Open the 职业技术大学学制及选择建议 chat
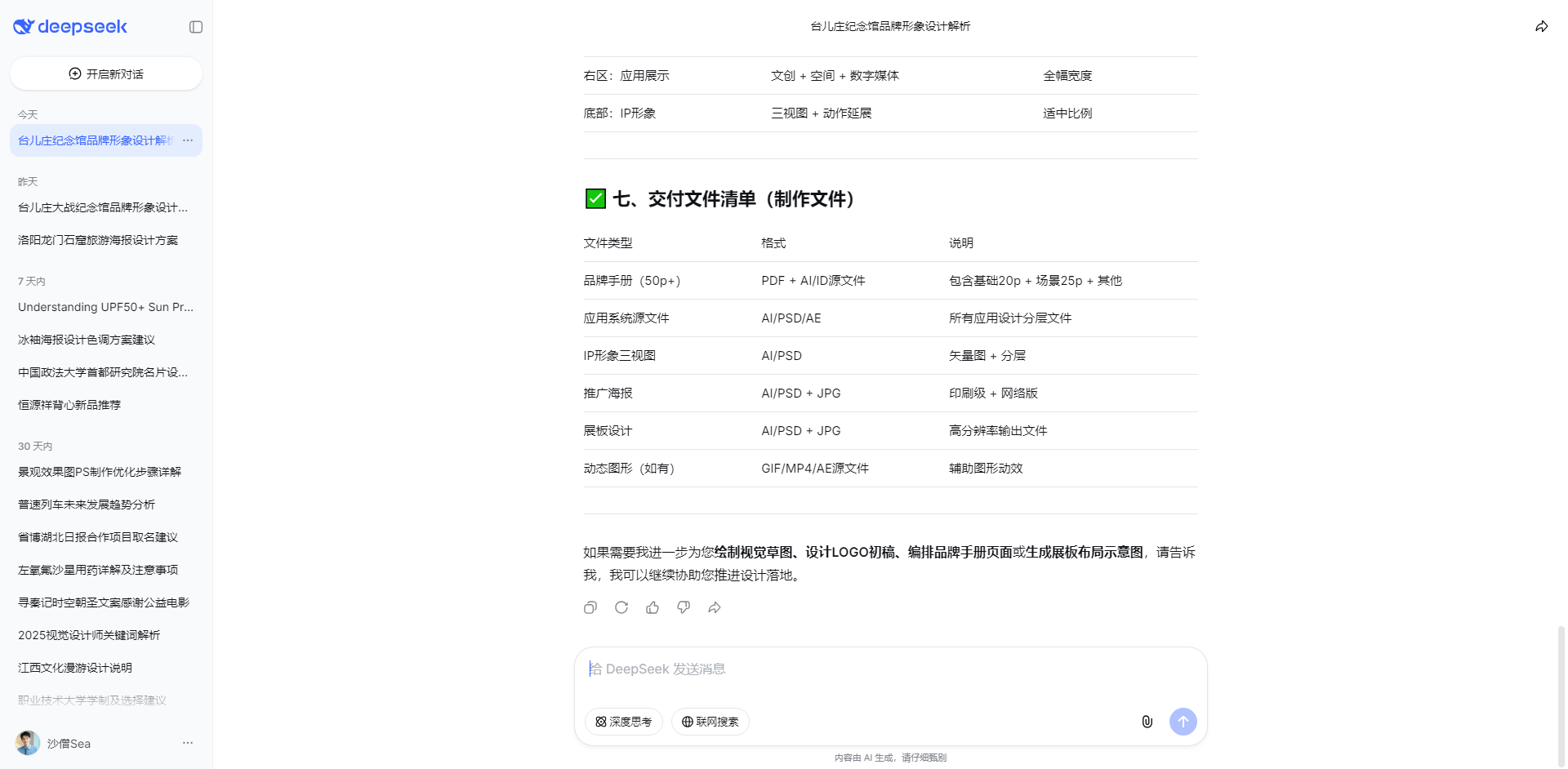This screenshot has height=769, width=1568. [106, 700]
